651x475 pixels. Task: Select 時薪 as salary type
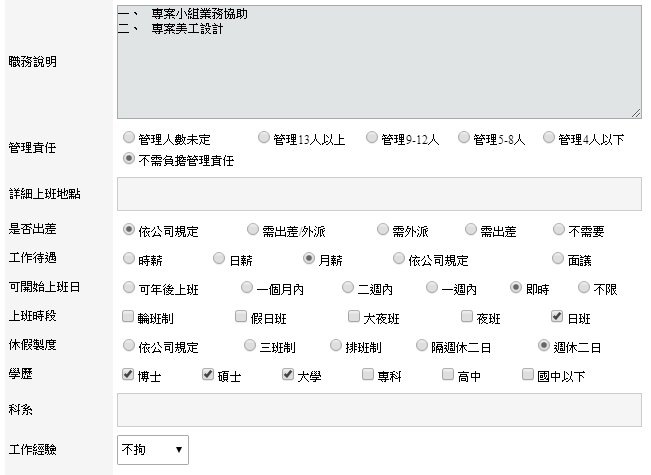[x=128, y=259]
